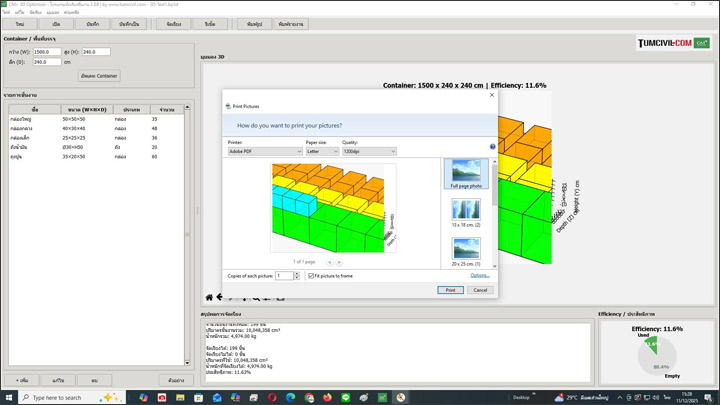
Task: Go to next page in print preview
Action: [339, 262]
